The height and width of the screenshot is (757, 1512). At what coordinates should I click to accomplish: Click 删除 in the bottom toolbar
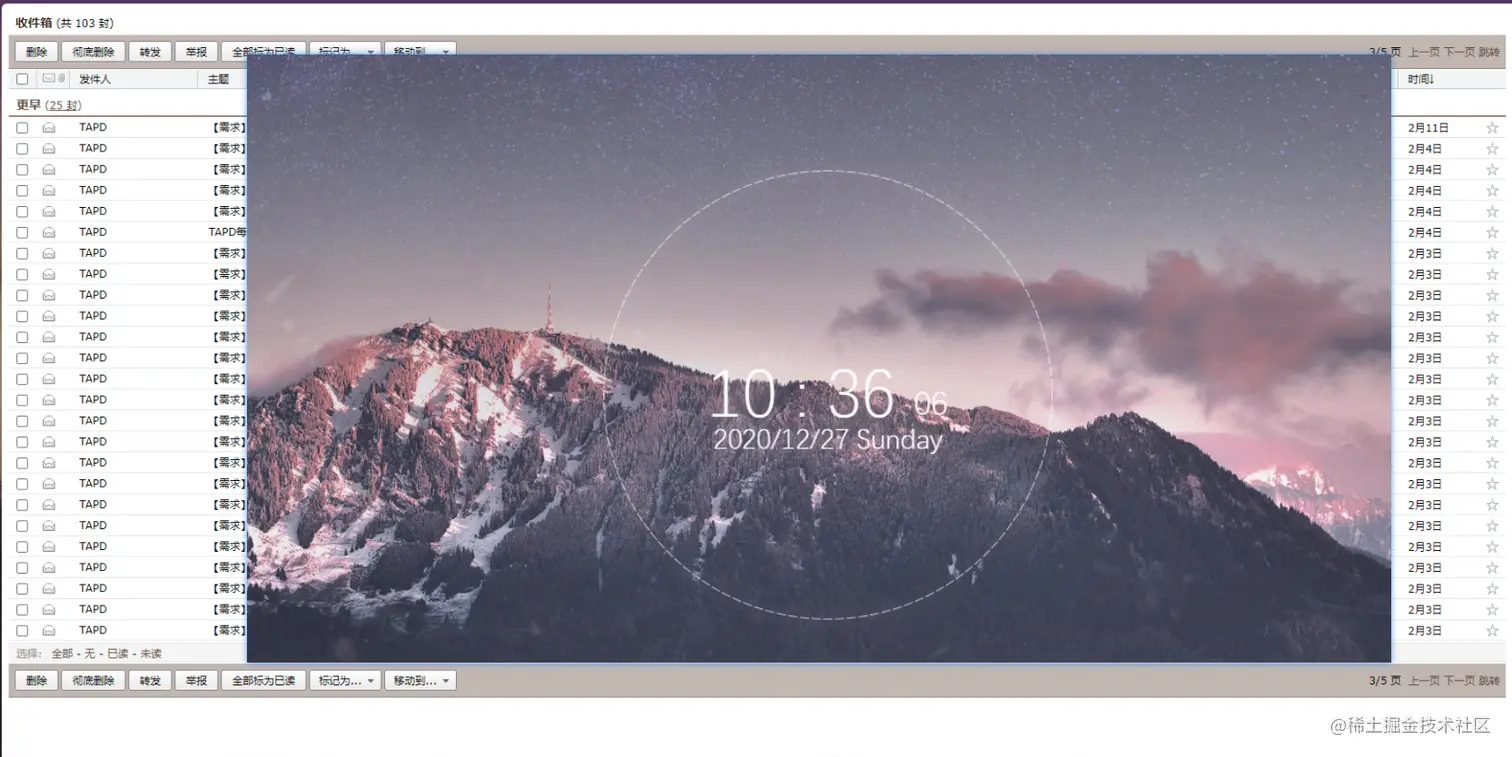coord(36,680)
